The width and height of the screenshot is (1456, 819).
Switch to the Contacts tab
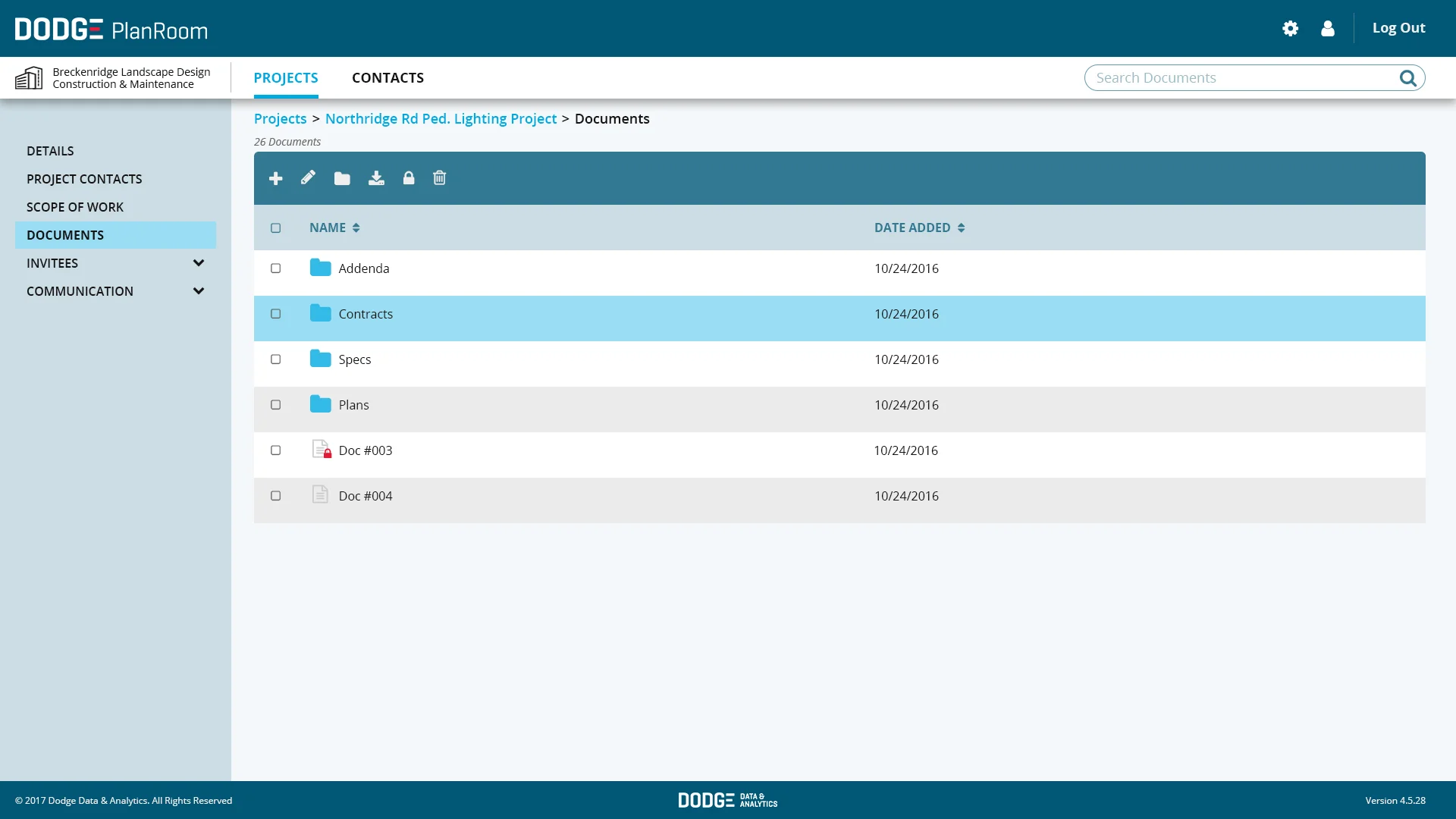pos(388,78)
